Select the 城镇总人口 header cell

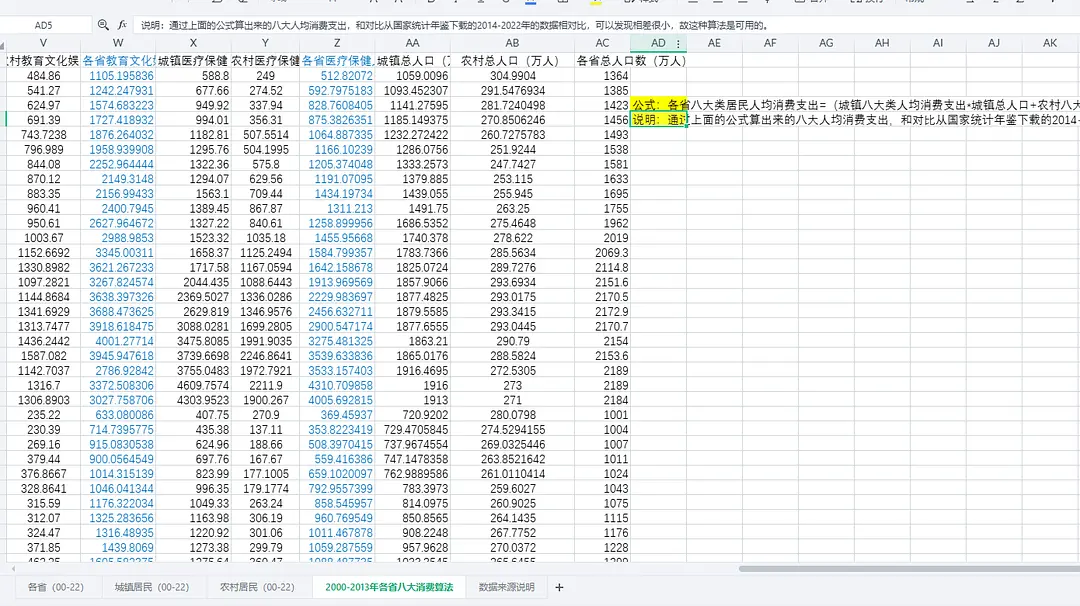tap(413, 61)
